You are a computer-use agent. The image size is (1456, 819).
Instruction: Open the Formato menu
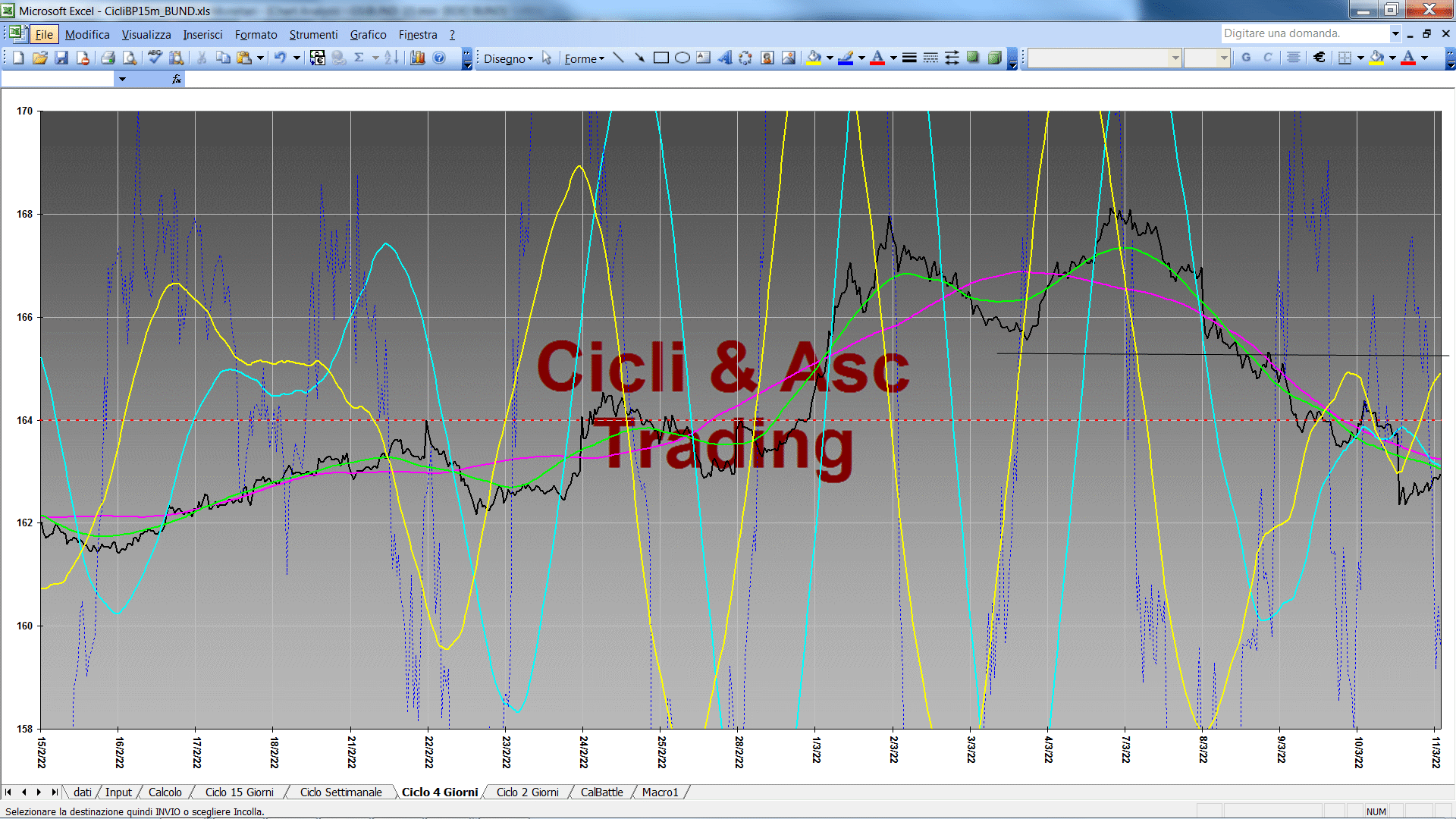pyautogui.click(x=256, y=35)
